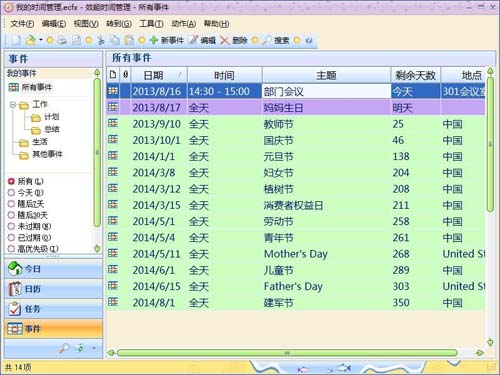This screenshot has width=500, height=375.
Task: Click the 编辑 edit toolbar button
Action: click(202, 40)
